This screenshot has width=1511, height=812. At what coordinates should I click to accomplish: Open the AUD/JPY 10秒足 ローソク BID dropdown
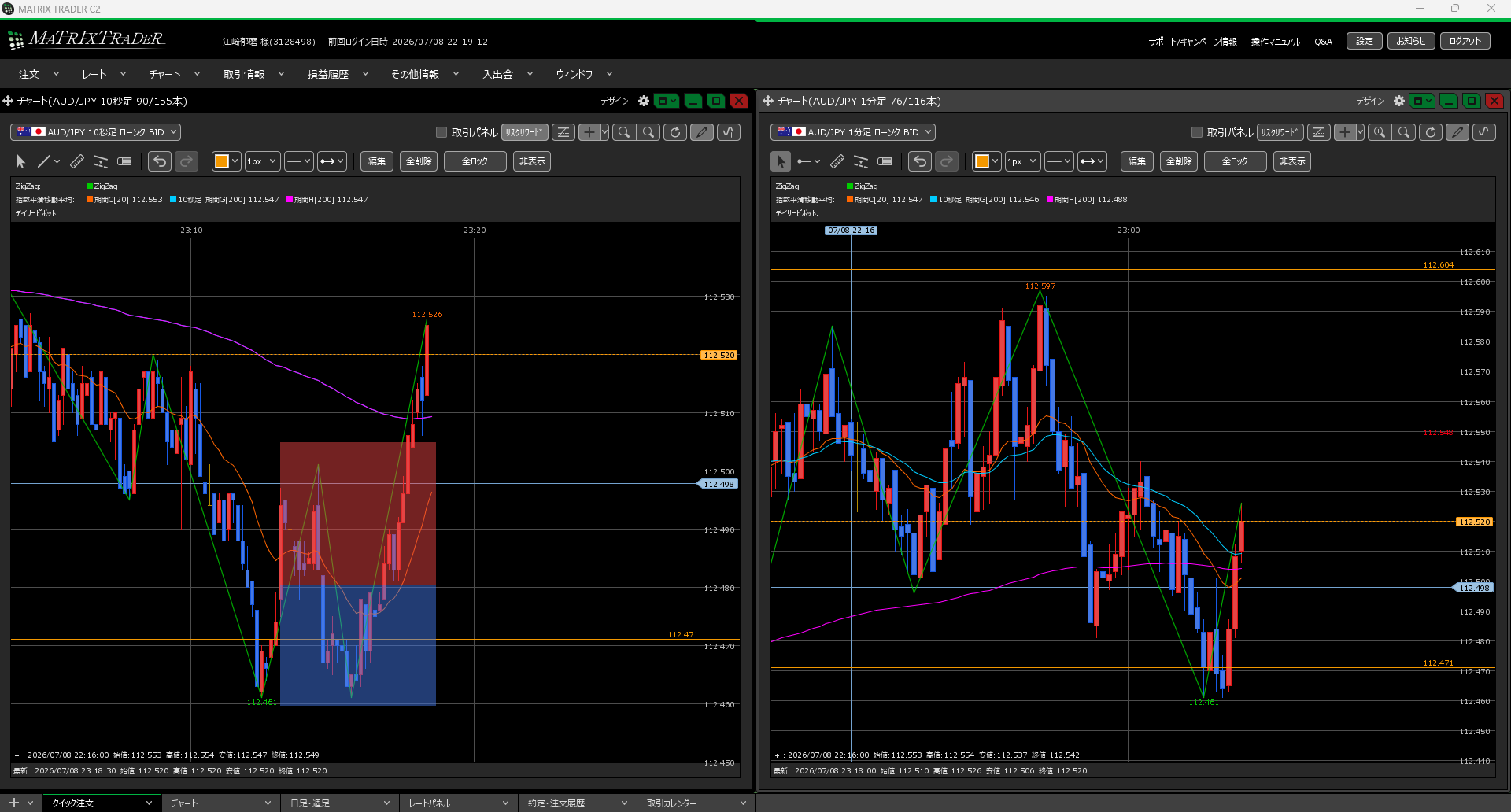coord(96,132)
